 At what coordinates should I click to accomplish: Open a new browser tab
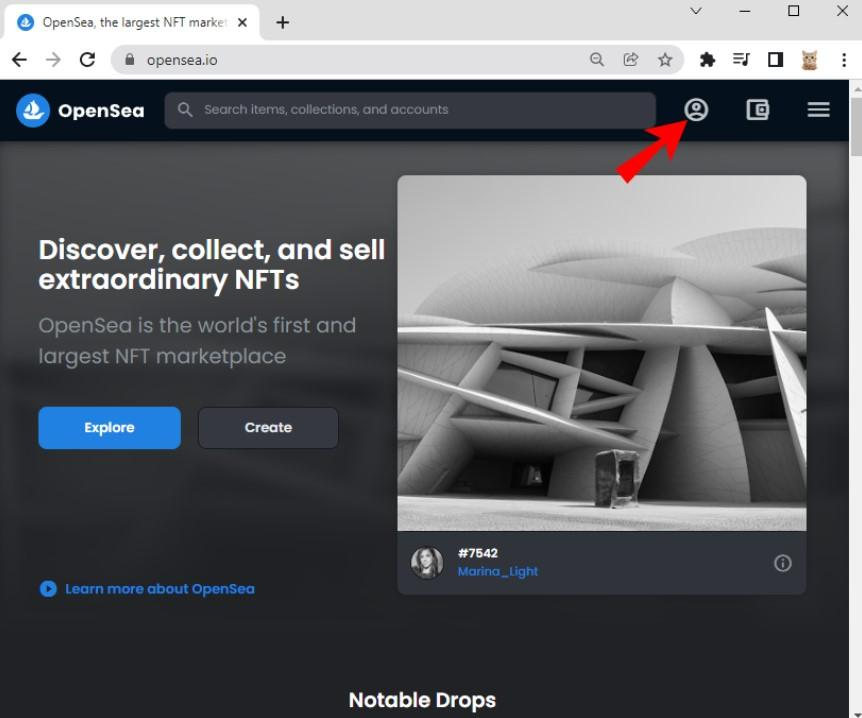283,23
